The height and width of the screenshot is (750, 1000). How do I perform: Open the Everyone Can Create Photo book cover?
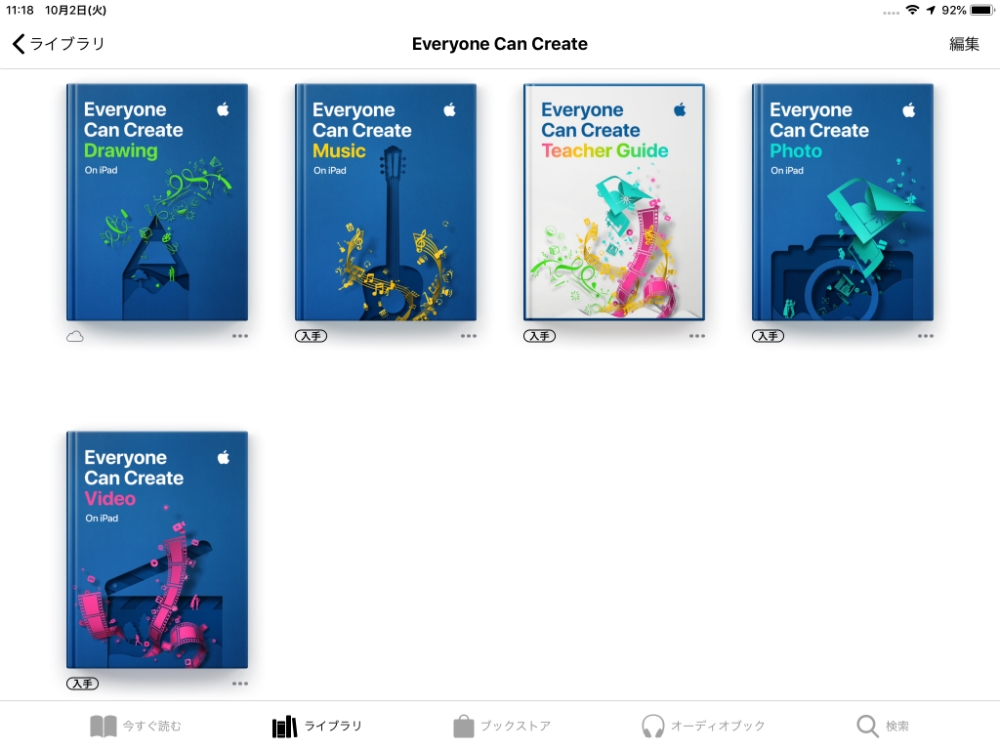point(842,202)
